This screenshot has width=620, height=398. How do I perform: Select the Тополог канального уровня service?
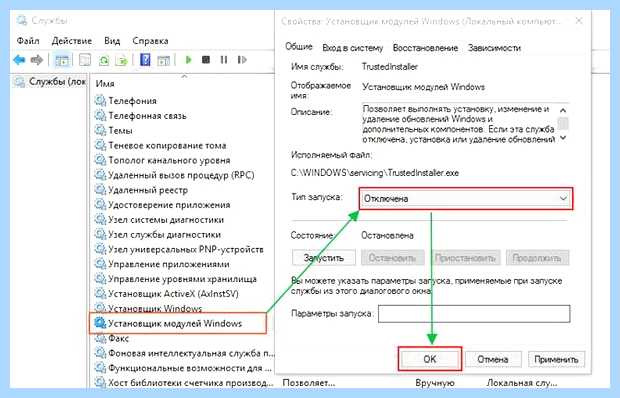coord(169,160)
